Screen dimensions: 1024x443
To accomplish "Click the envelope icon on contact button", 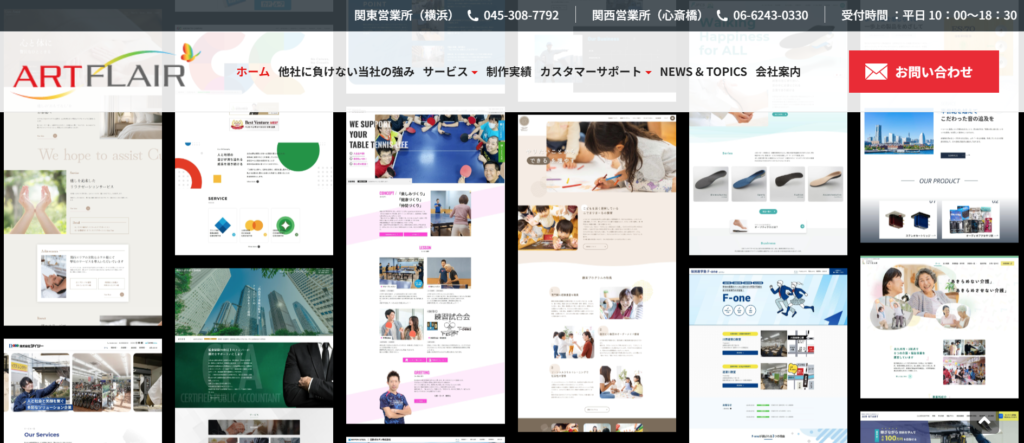I will pos(876,72).
